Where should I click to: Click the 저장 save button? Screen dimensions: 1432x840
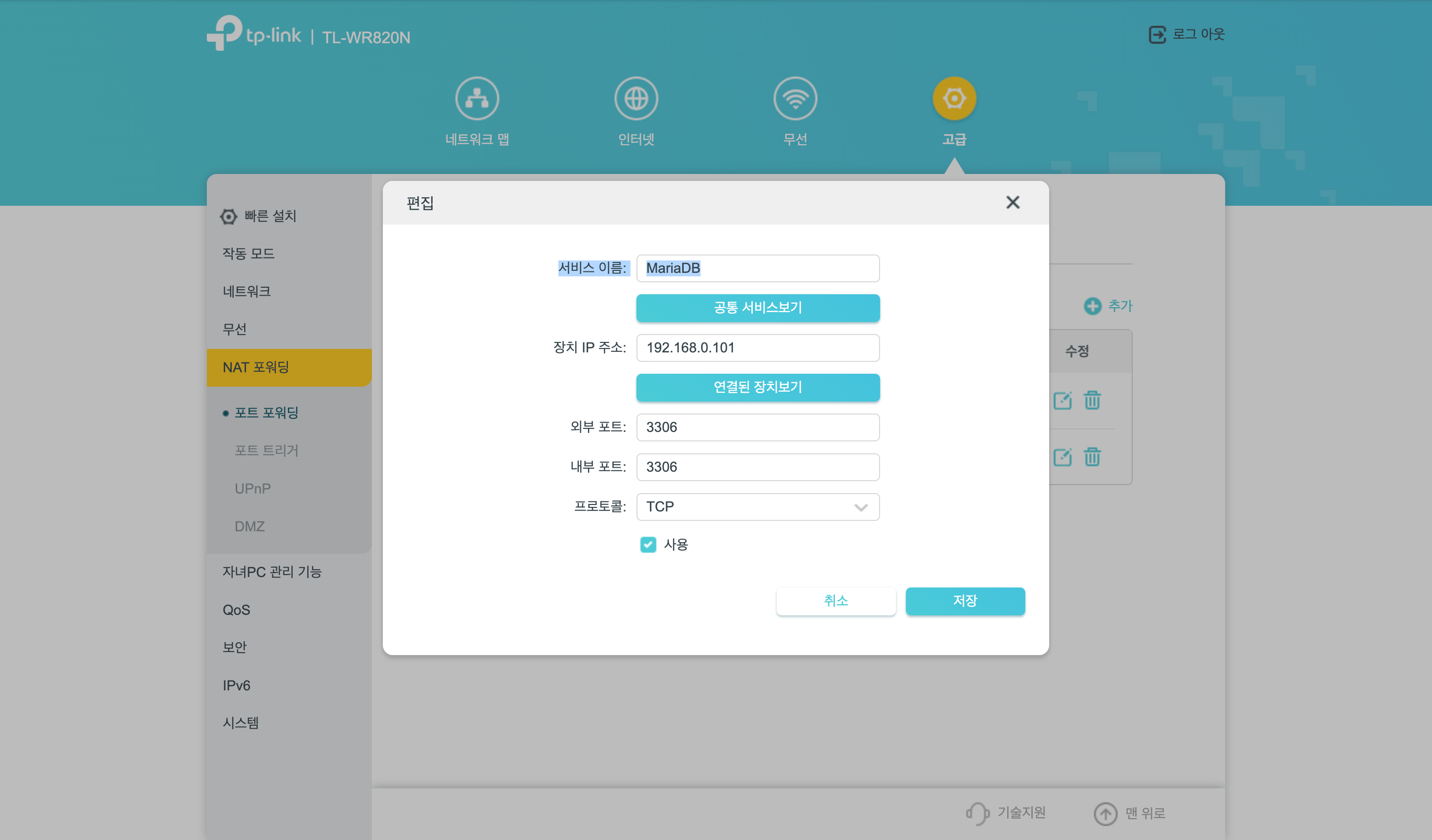coord(965,601)
